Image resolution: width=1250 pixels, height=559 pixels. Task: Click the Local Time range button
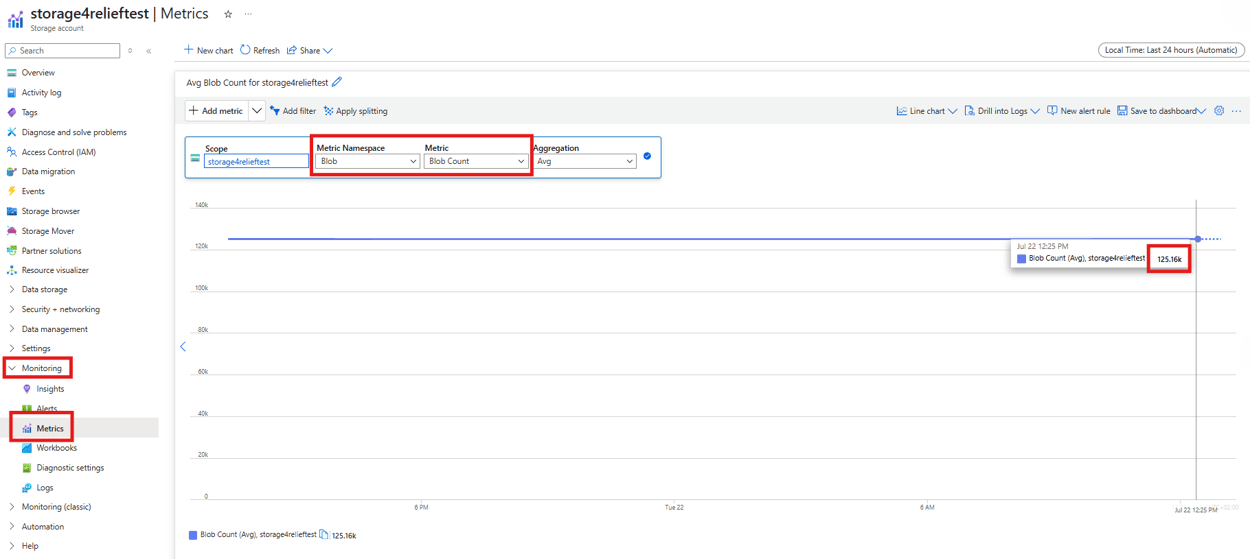tap(1171, 50)
